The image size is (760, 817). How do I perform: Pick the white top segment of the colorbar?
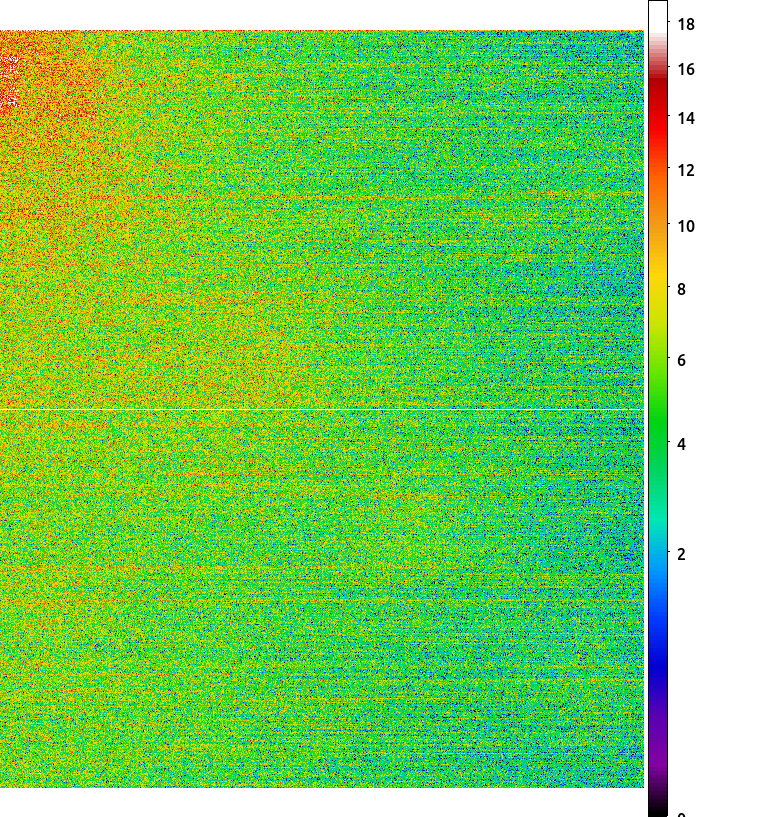pyautogui.click(x=658, y=17)
